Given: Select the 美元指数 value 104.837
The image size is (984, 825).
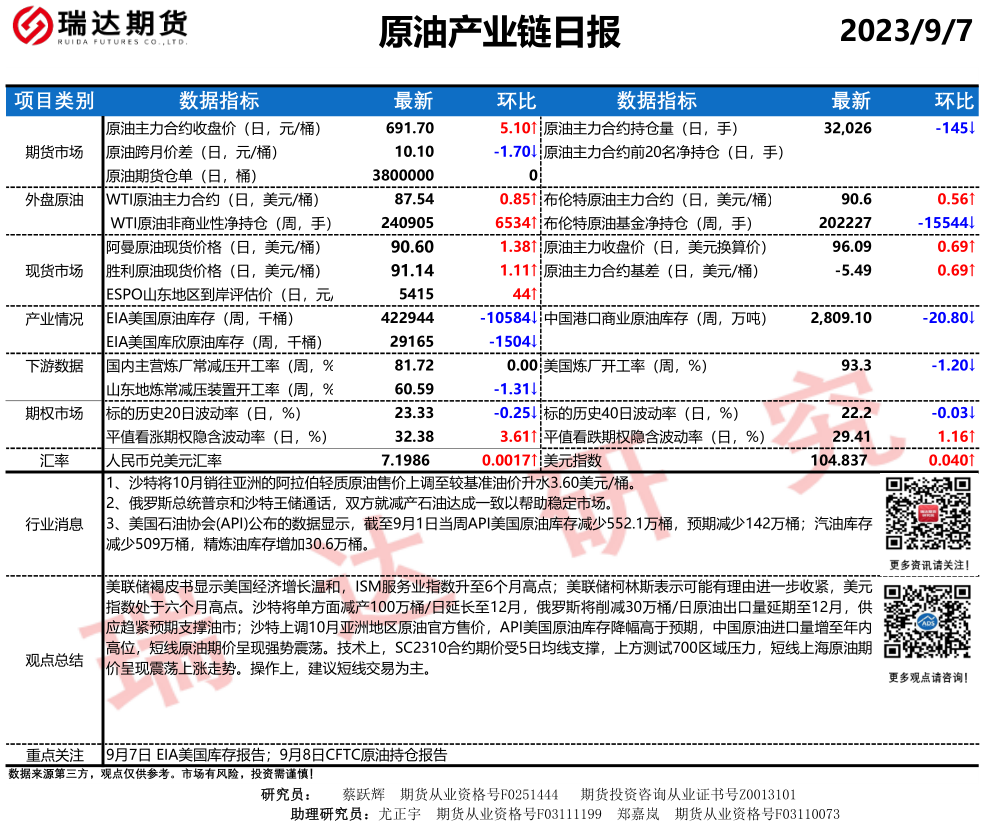Looking at the screenshot, I should click(840, 460).
